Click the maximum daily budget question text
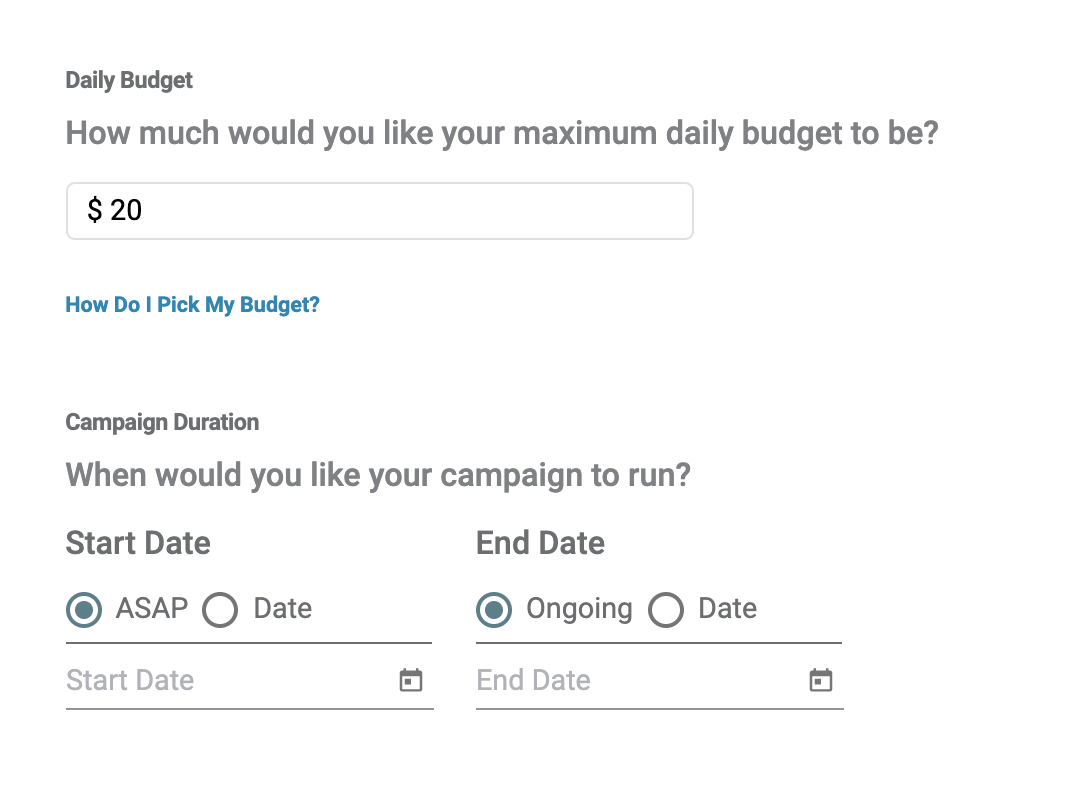 502,134
